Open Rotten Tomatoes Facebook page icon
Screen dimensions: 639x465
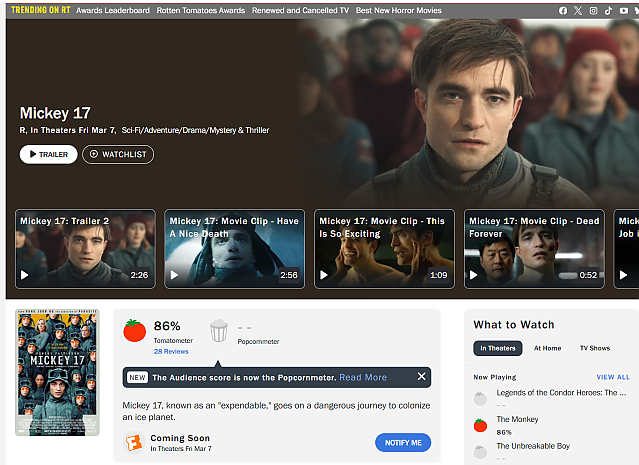click(x=563, y=11)
